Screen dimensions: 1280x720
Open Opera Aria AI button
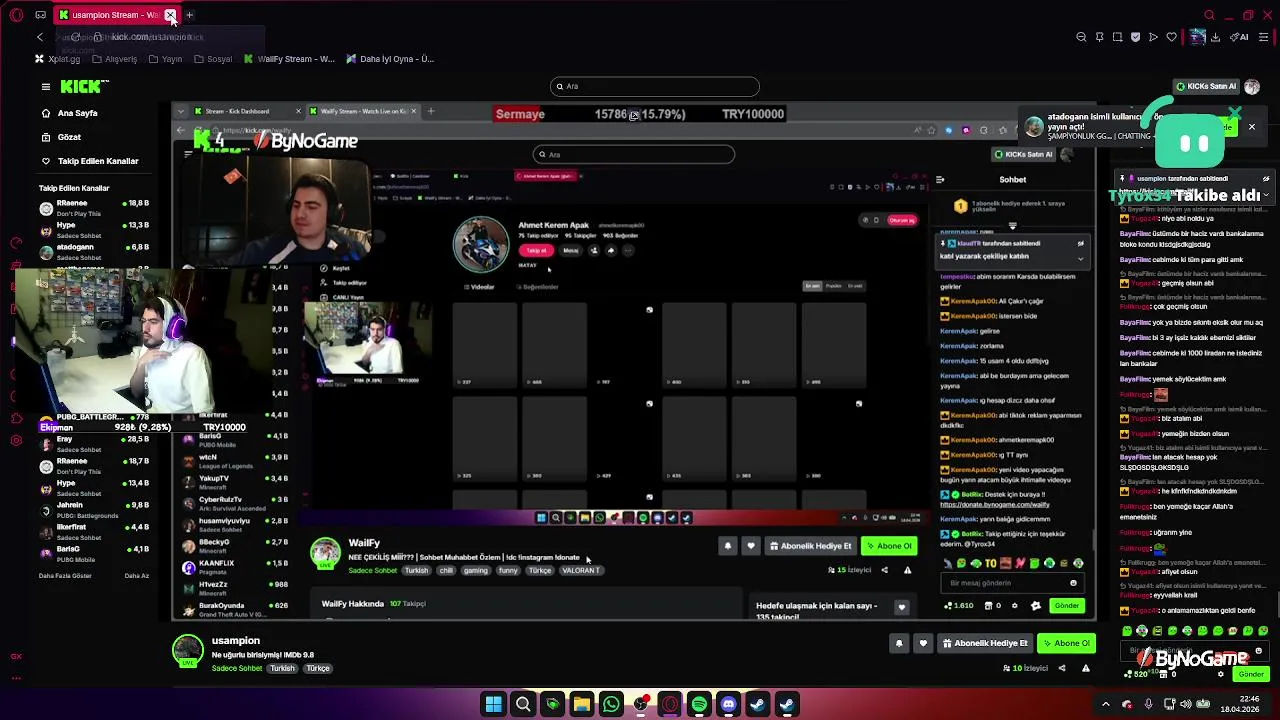click(1240, 37)
